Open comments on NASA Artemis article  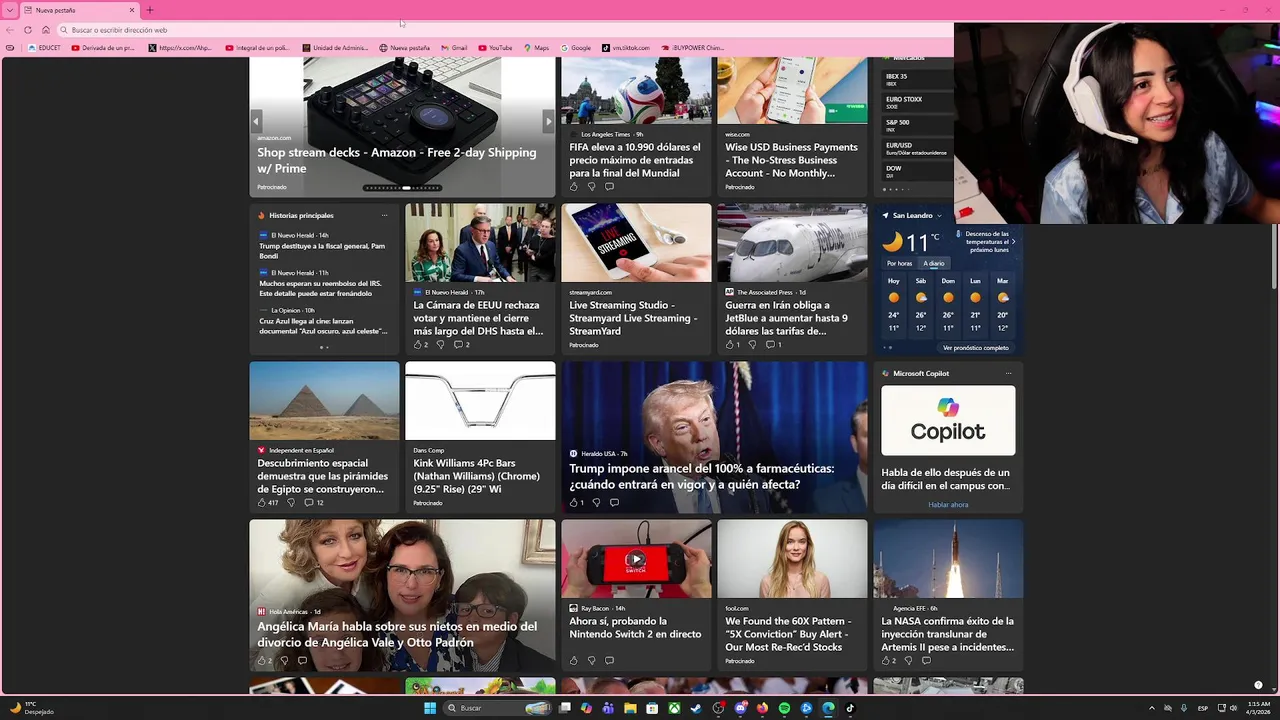tap(926, 660)
